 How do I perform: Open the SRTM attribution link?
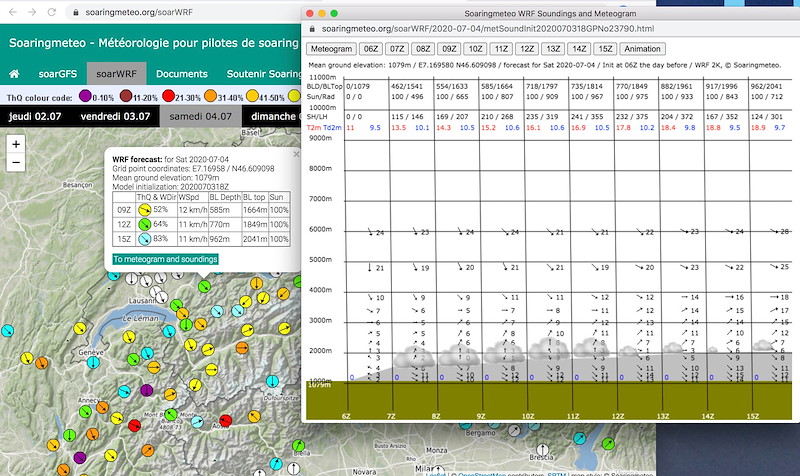pyautogui.click(x=557, y=474)
